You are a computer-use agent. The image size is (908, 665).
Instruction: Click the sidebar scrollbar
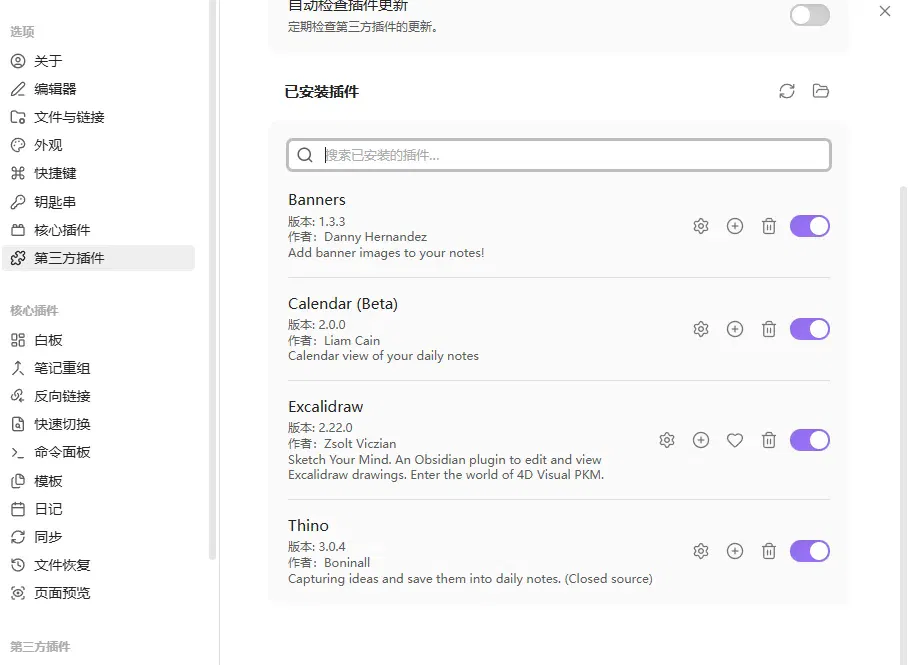(x=212, y=279)
